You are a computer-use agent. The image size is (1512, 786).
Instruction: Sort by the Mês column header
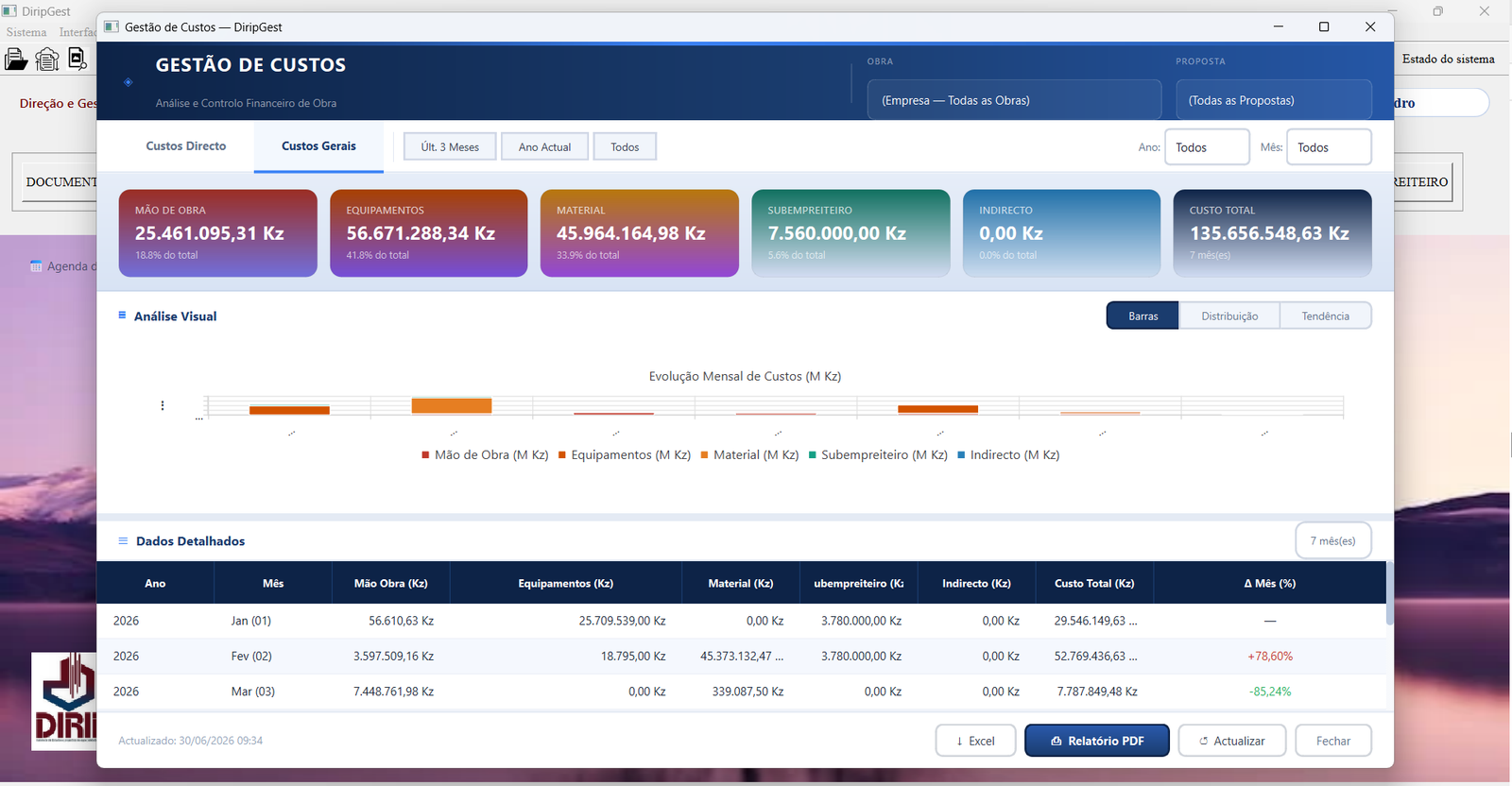[273, 583]
